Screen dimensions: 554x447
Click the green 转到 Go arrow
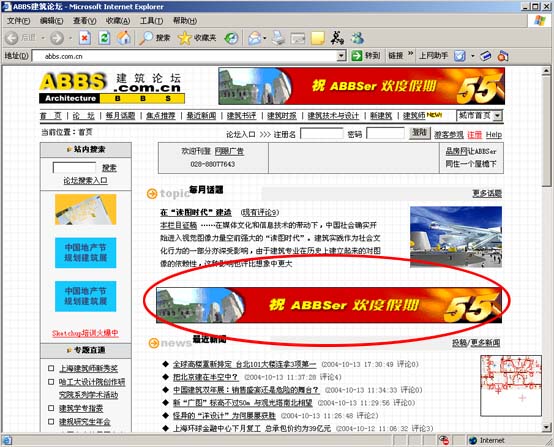[x=357, y=55]
